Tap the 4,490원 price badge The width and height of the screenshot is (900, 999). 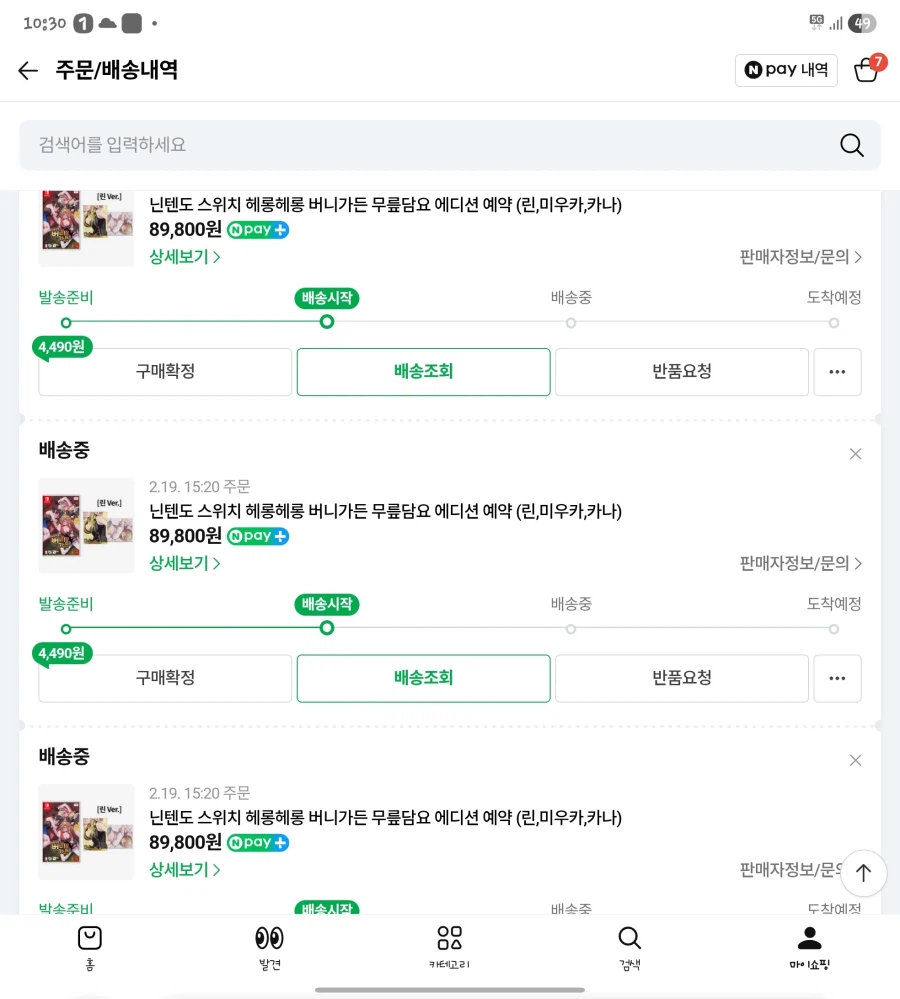62,347
